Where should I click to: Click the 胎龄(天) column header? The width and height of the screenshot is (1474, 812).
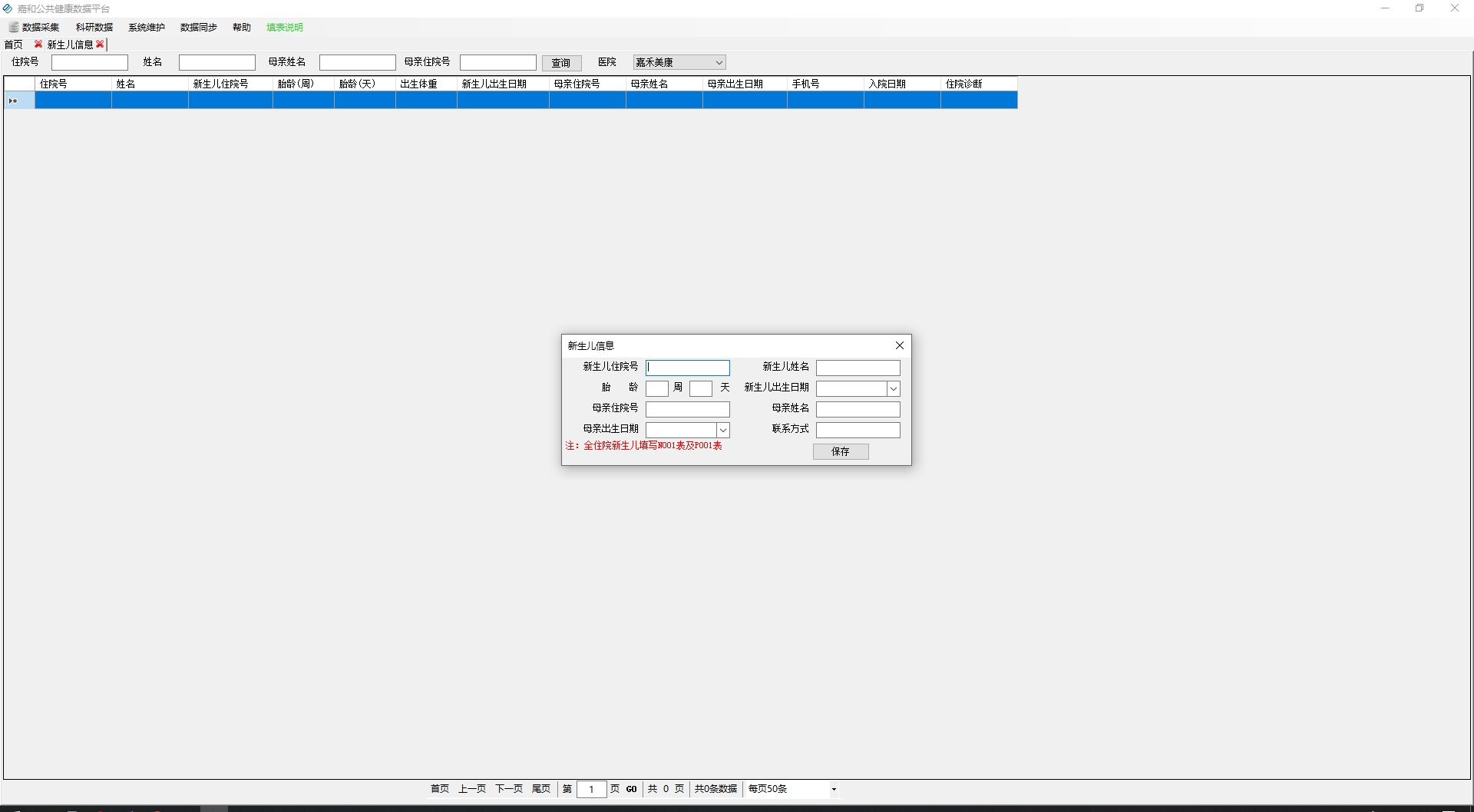point(365,84)
